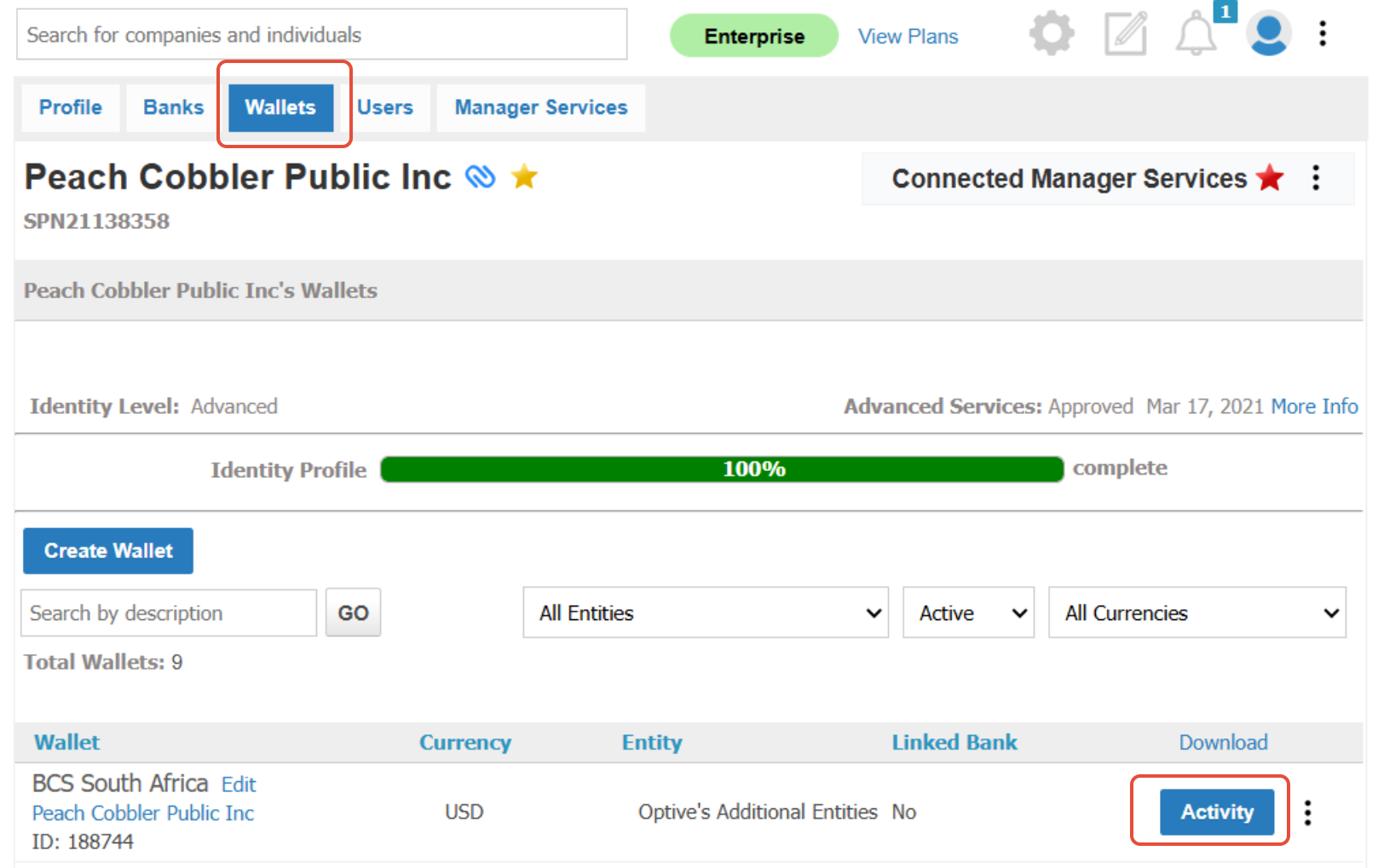Sort by the Linked Bank column header
This screenshot has height=868, width=1378.
954,742
